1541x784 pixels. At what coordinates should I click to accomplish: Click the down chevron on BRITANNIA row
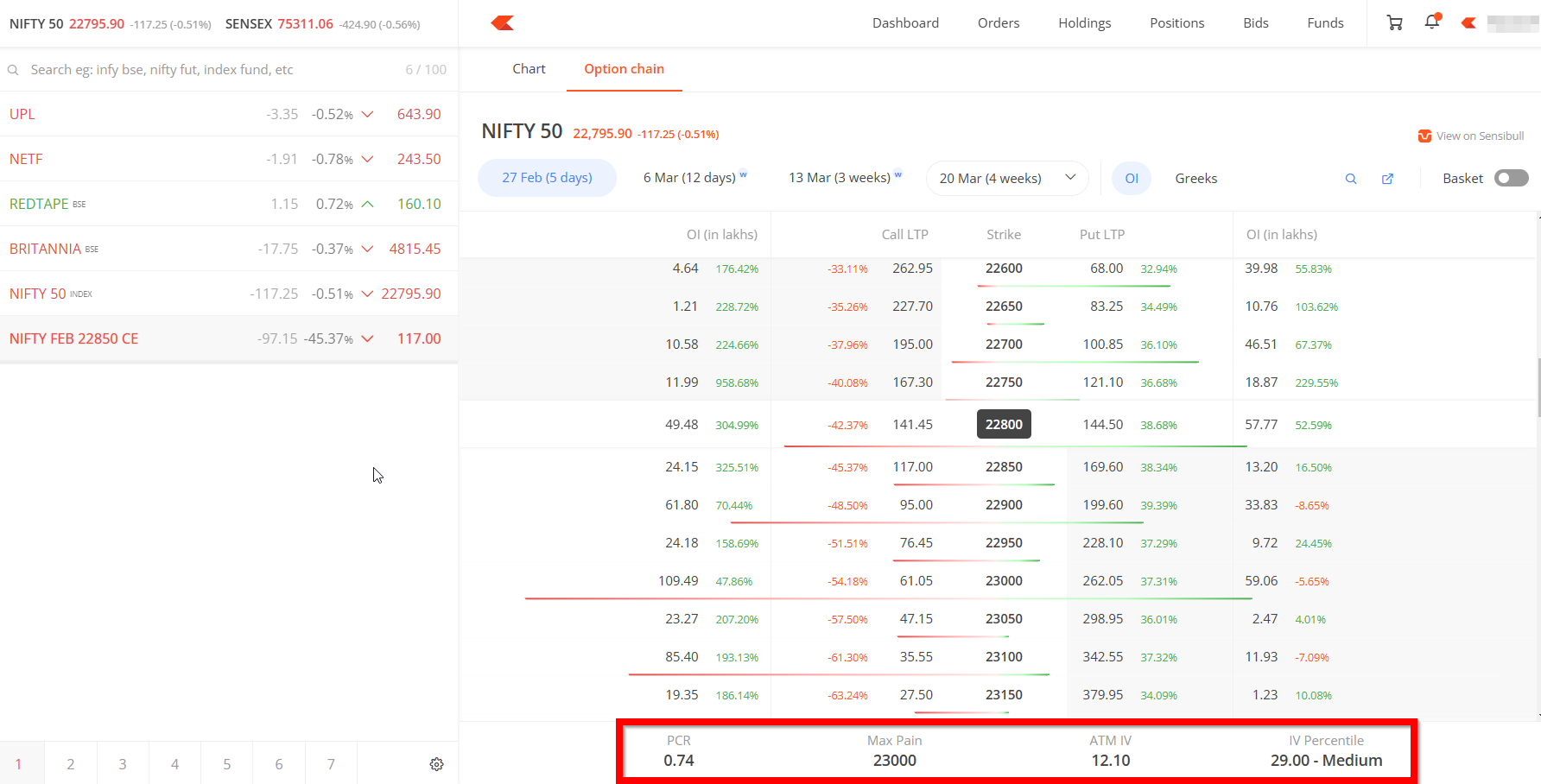pos(367,249)
